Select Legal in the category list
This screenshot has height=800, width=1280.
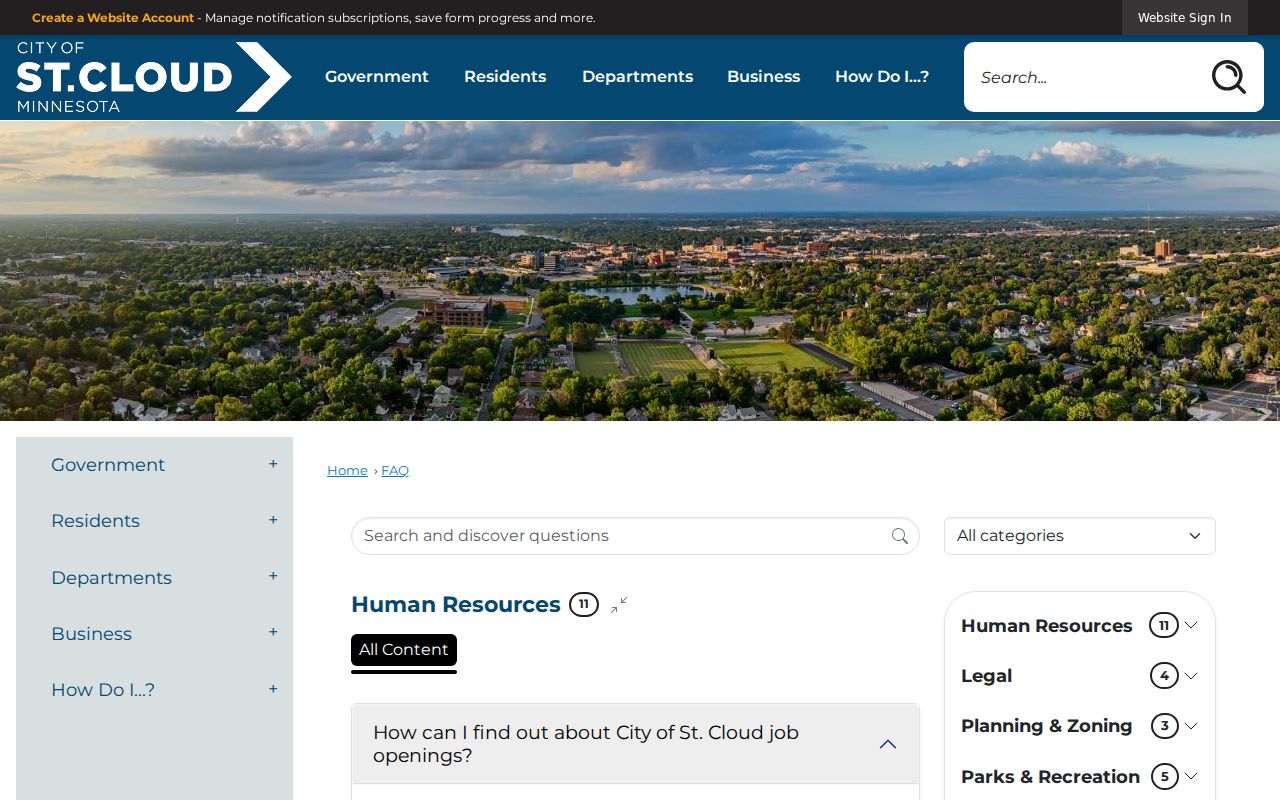[986, 676]
